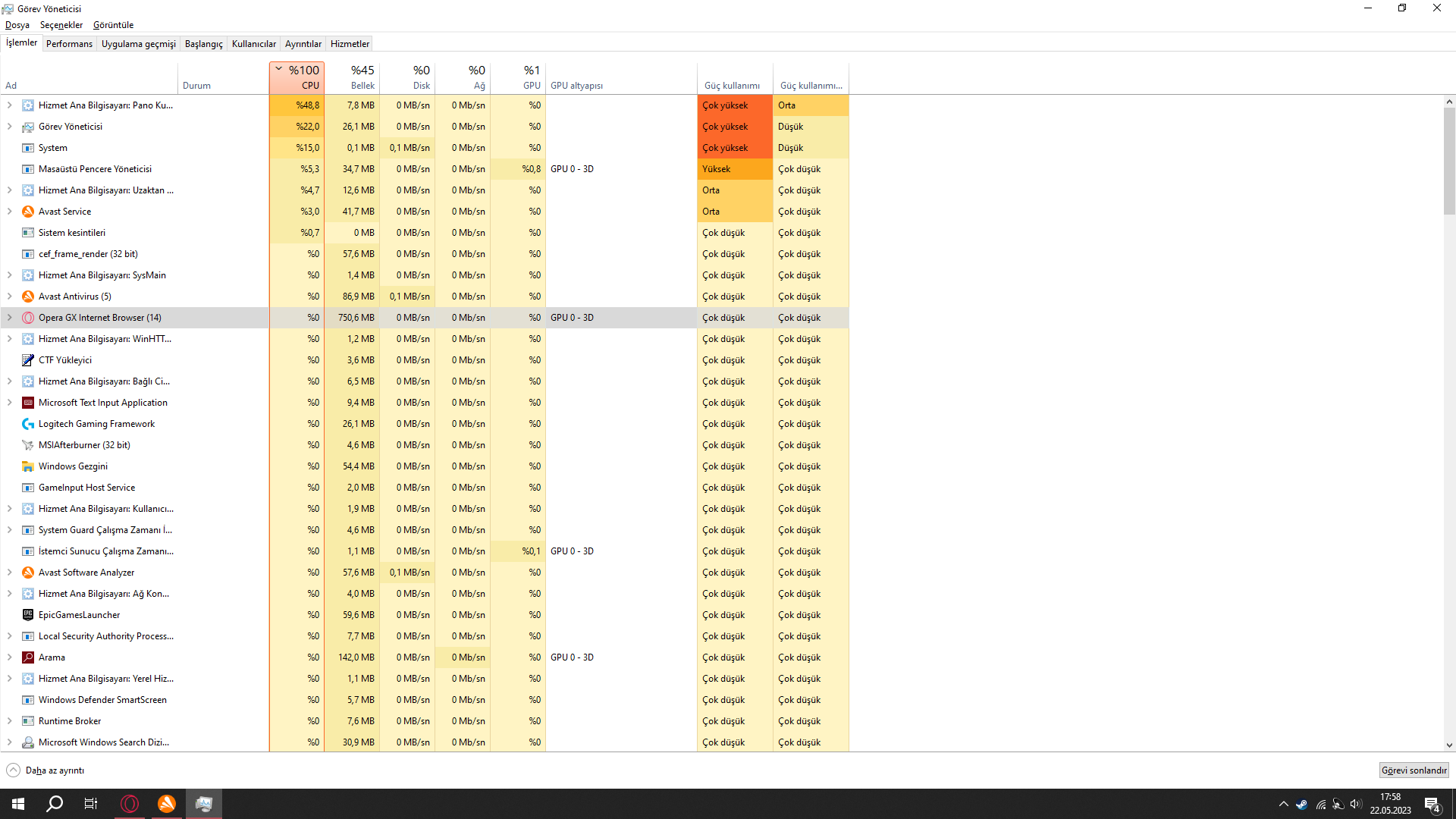Open the notification center icon

coord(1432,805)
